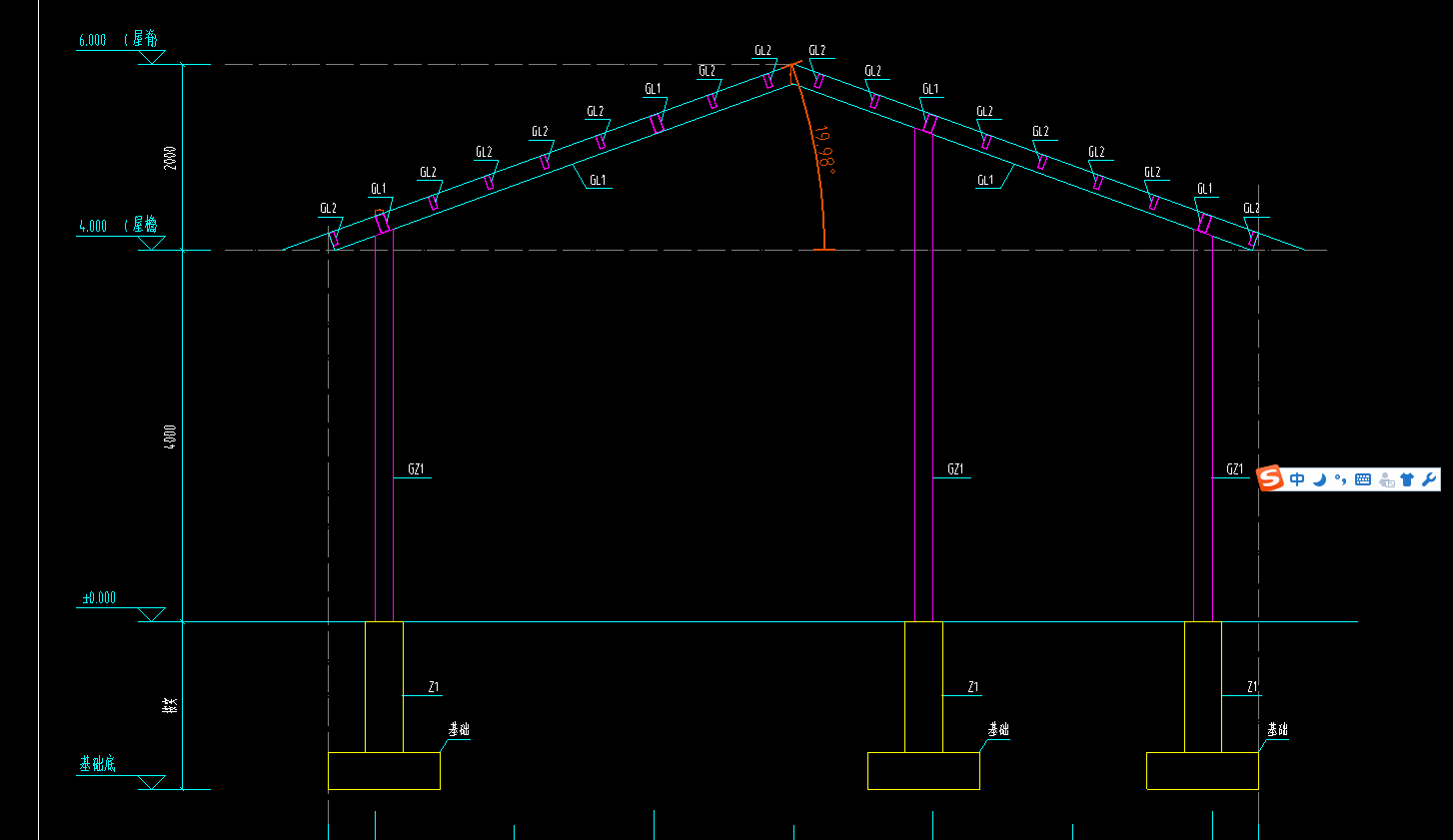This screenshot has width=1453, height=840.
Task: Click the Sogou input method S logo
Action: pyautogui.click(x=1270, y=478)
